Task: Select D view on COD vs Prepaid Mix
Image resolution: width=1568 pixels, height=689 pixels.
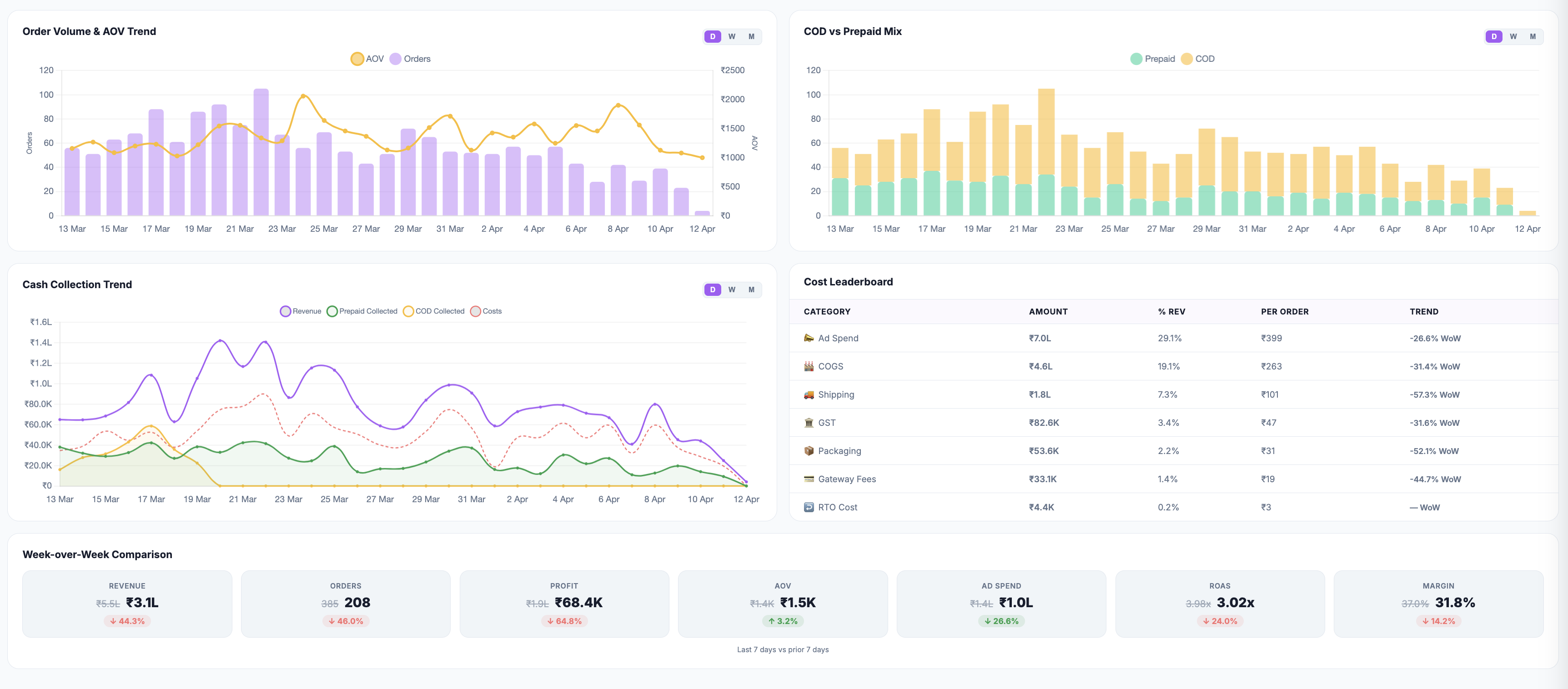Action: point(1494,36)
